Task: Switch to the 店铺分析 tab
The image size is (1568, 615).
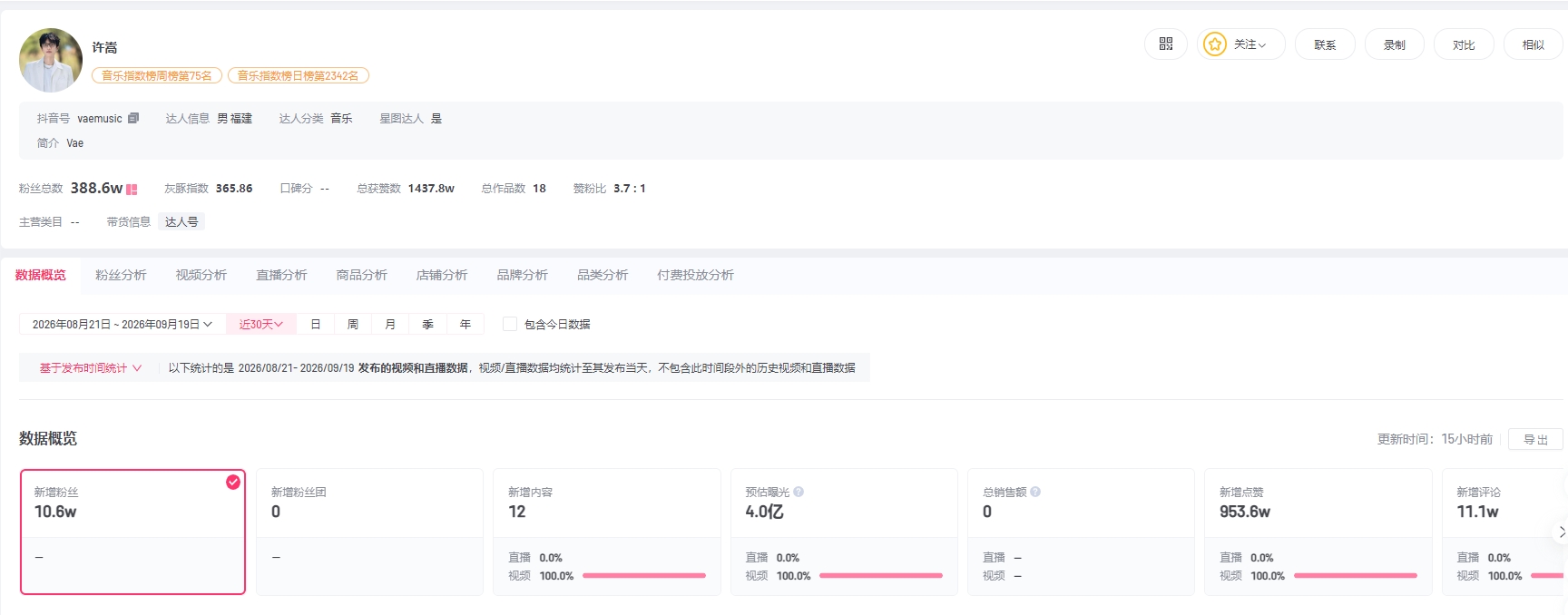Action: coord(442,275)
